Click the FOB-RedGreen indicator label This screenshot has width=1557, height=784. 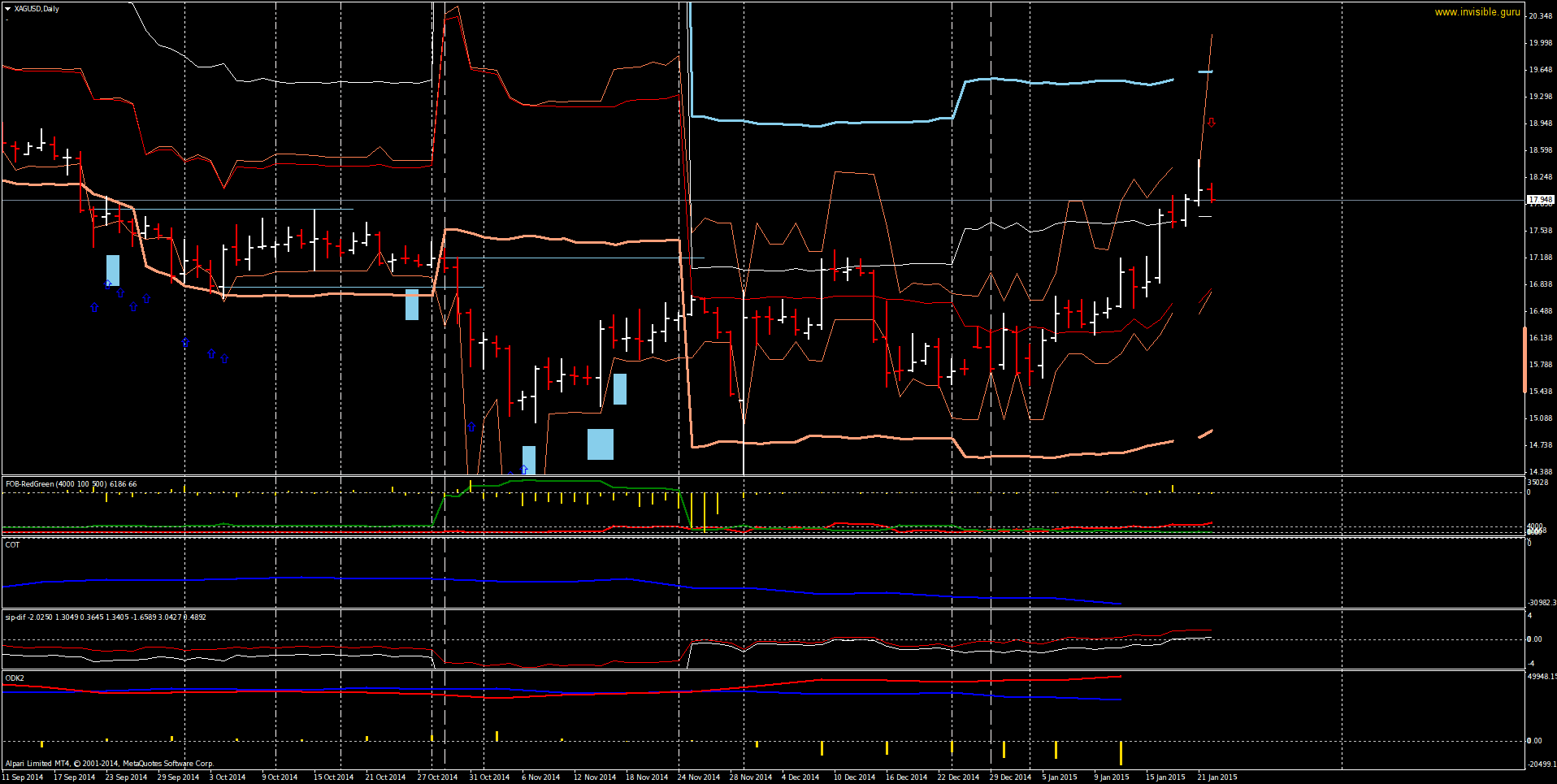pos(71,484)
